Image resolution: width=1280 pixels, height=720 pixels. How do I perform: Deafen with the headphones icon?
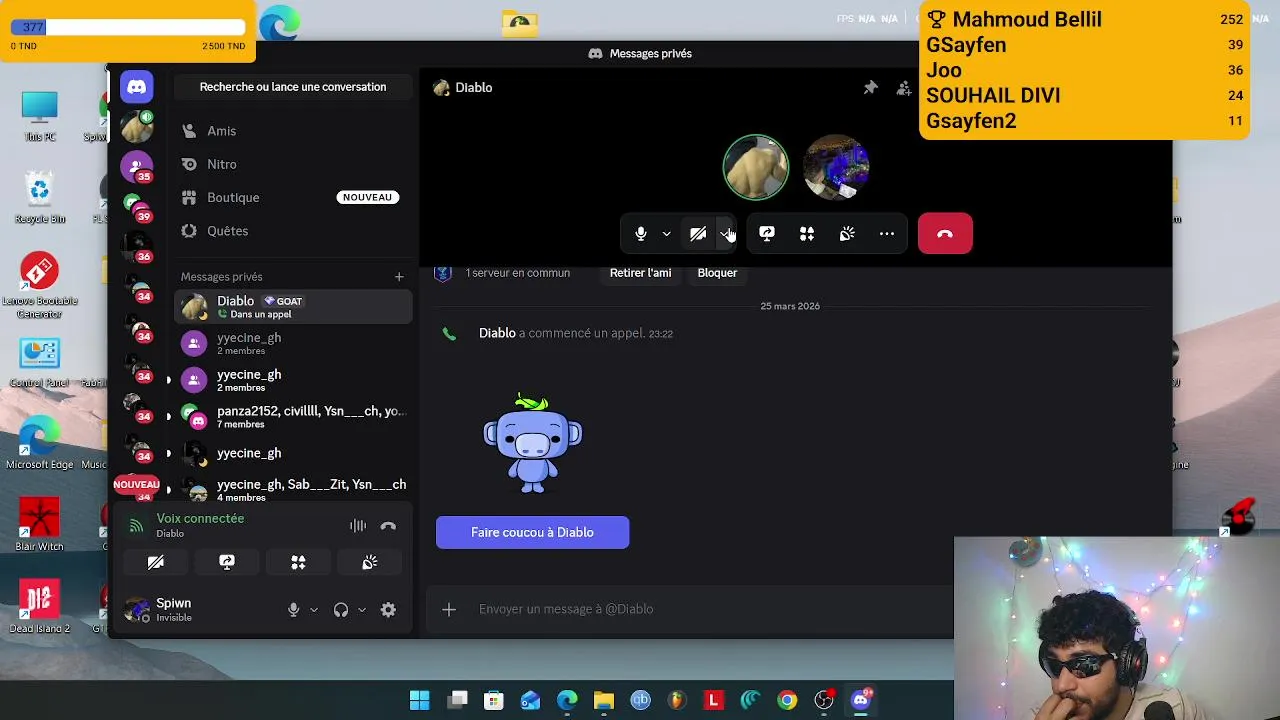pos(341,610)
